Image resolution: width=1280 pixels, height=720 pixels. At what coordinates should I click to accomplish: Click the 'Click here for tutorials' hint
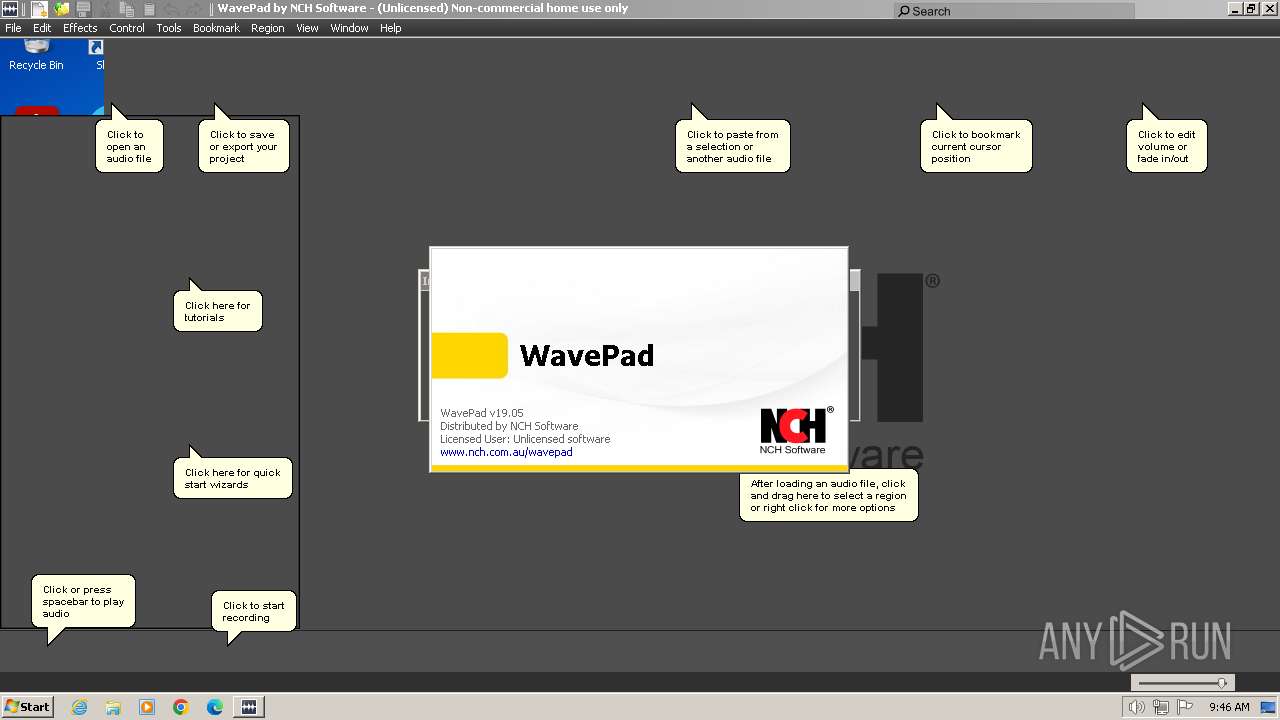pos(218,311)
